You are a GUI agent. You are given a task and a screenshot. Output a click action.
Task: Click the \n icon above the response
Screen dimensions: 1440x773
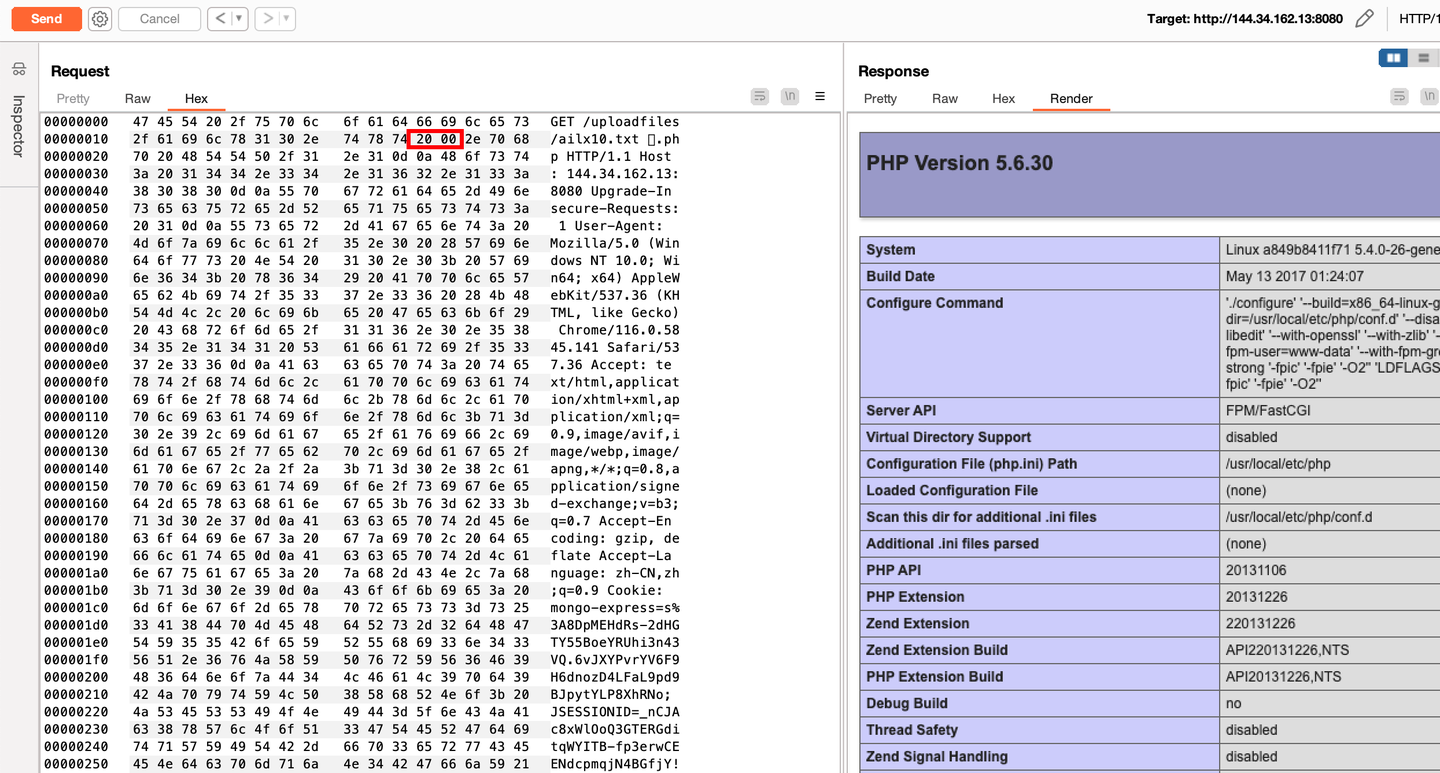point(1430,95)
